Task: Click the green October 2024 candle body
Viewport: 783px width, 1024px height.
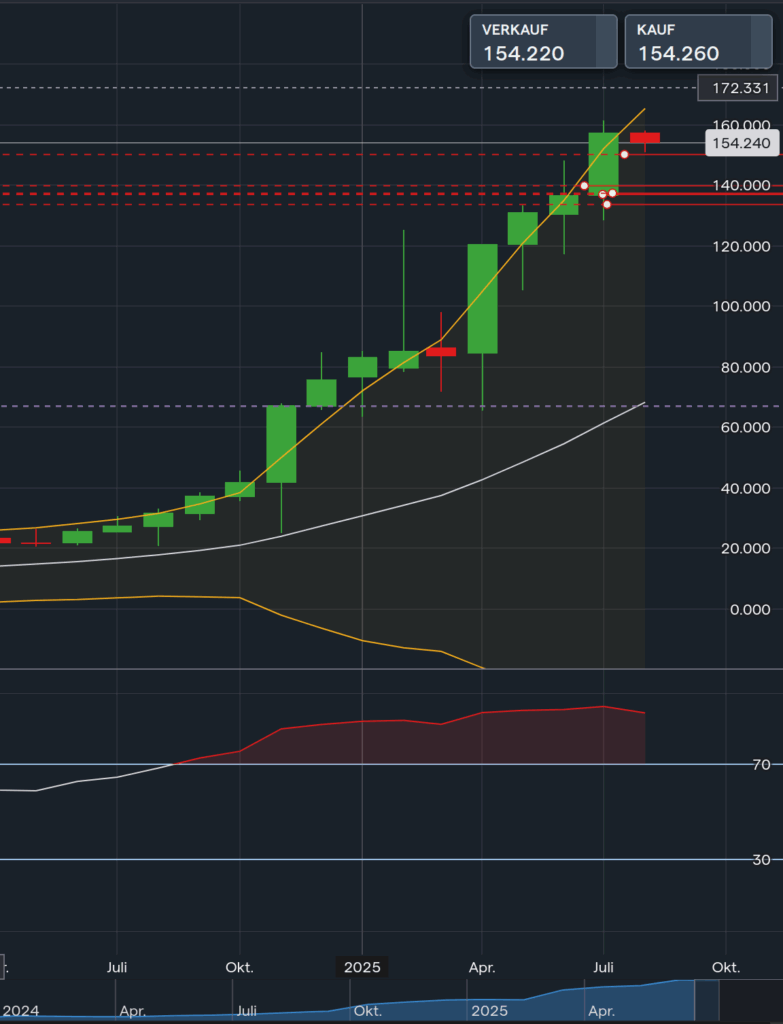Action: [x=240, y=489]
